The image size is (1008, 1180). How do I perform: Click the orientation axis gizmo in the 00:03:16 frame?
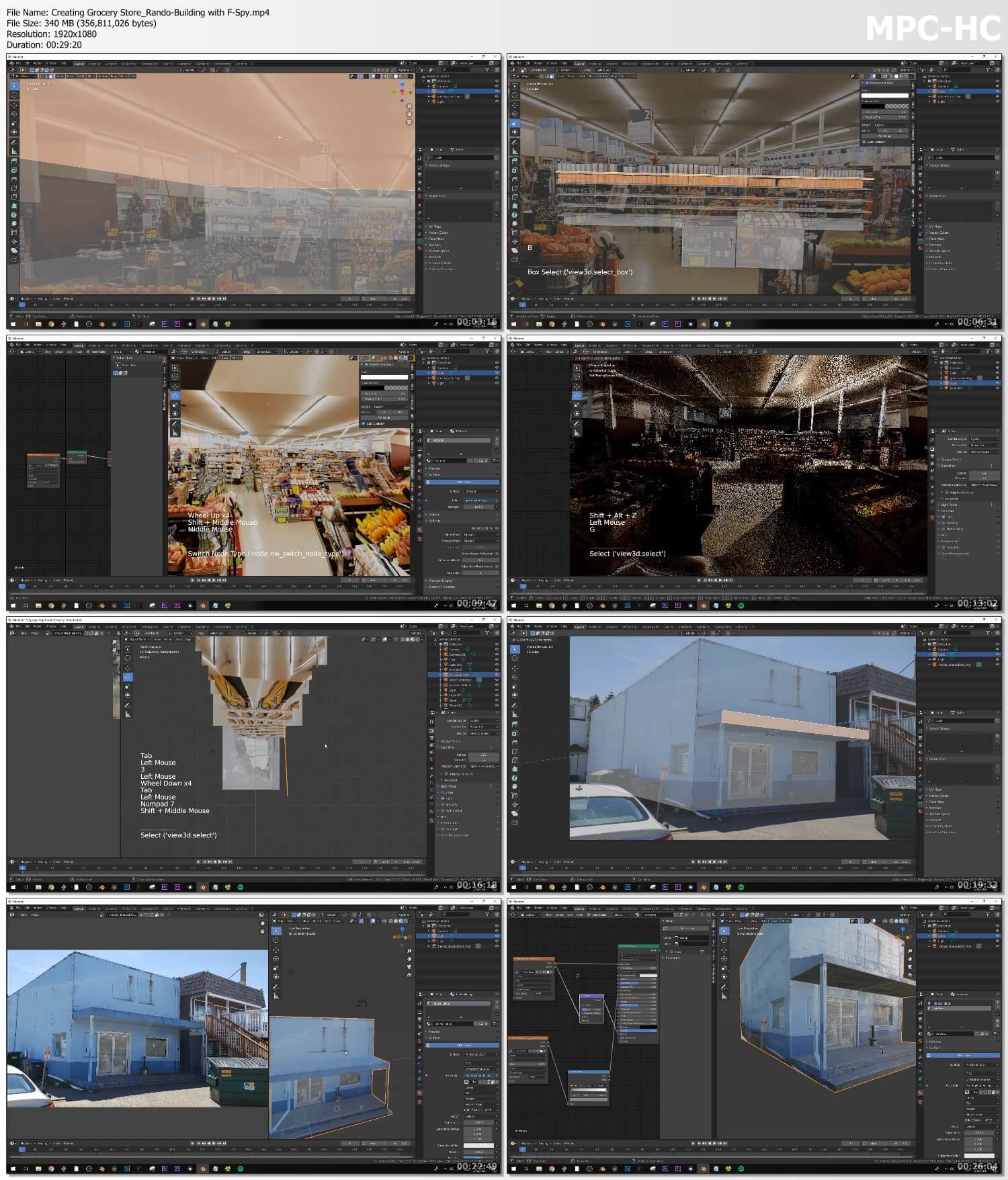tap(402, 92)
